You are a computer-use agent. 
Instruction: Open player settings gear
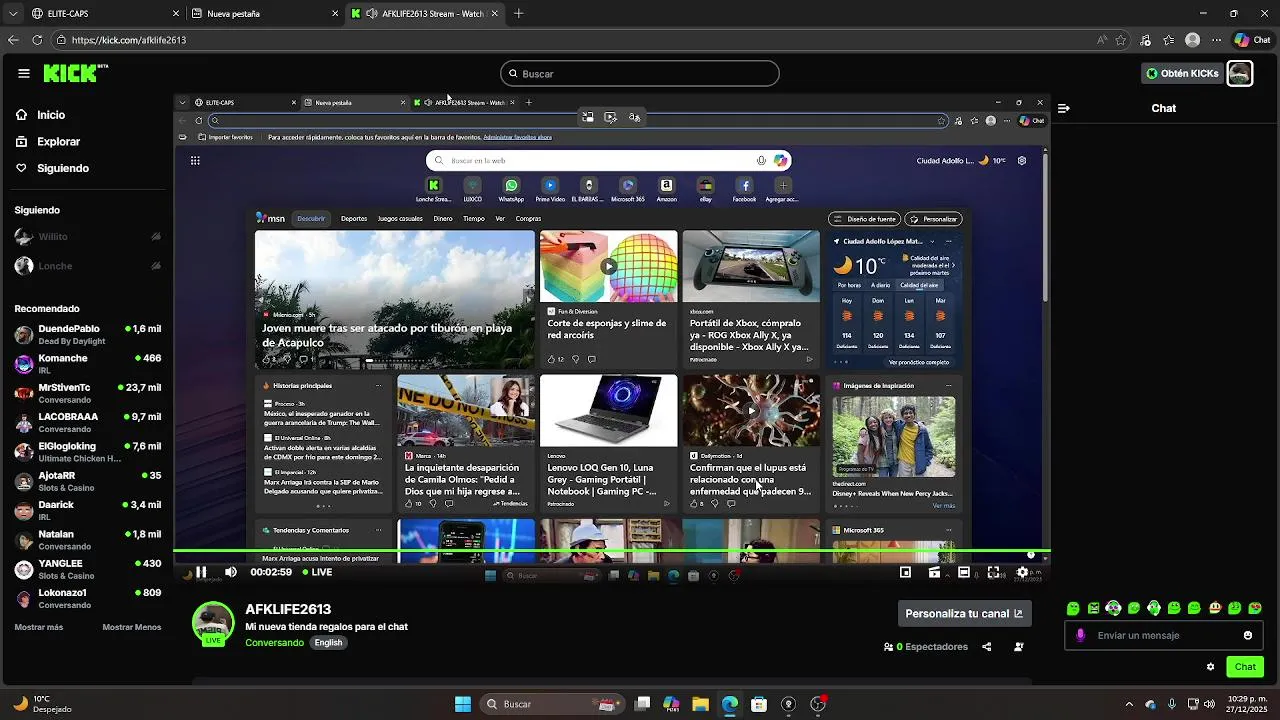[x=1022, y=572]
